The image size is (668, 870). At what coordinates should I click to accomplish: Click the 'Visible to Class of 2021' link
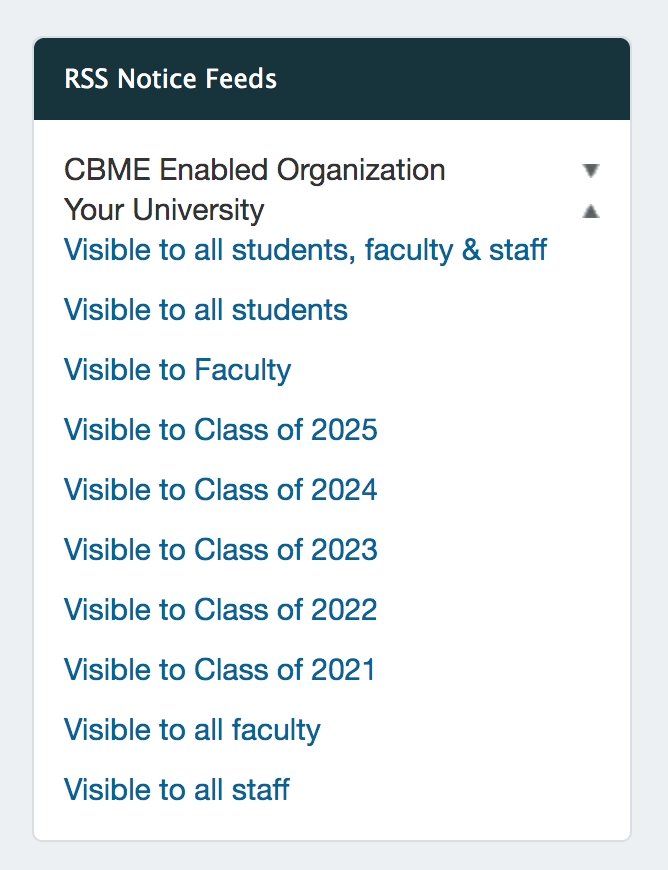[x=220, y=670]
